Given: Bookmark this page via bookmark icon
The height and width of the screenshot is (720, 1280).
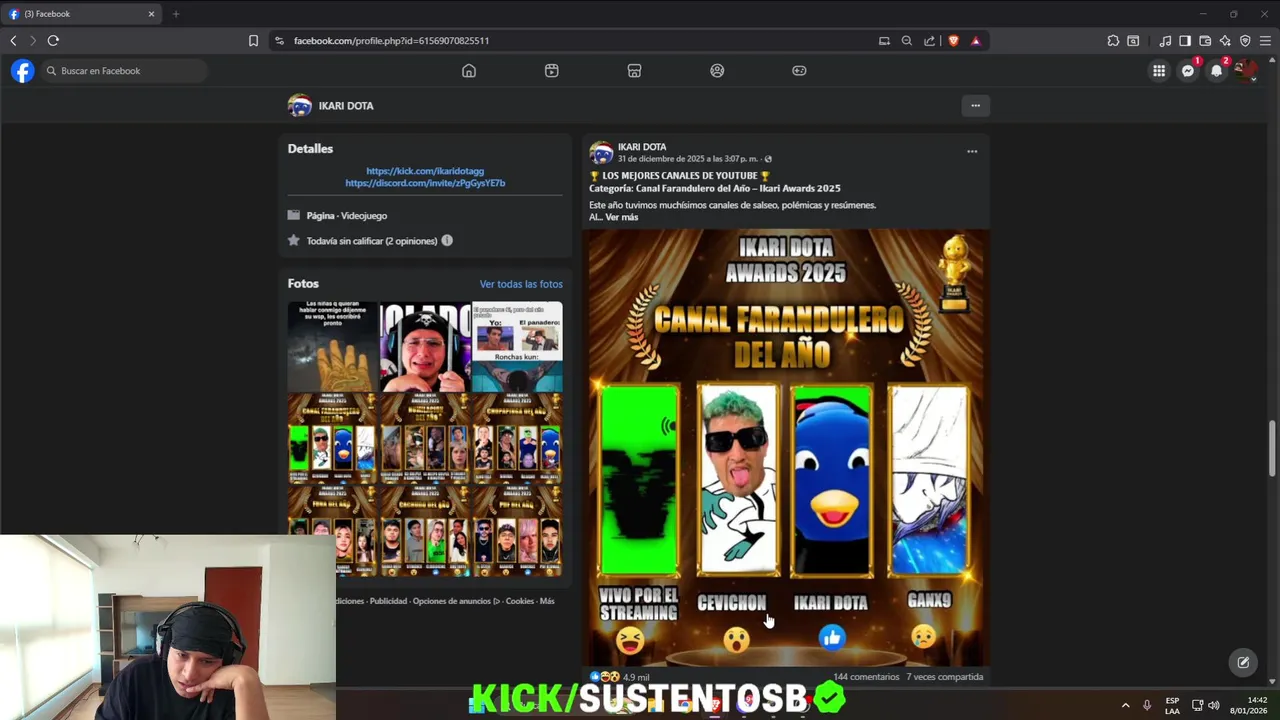Looking at the screenshot, I should [253, 41].
